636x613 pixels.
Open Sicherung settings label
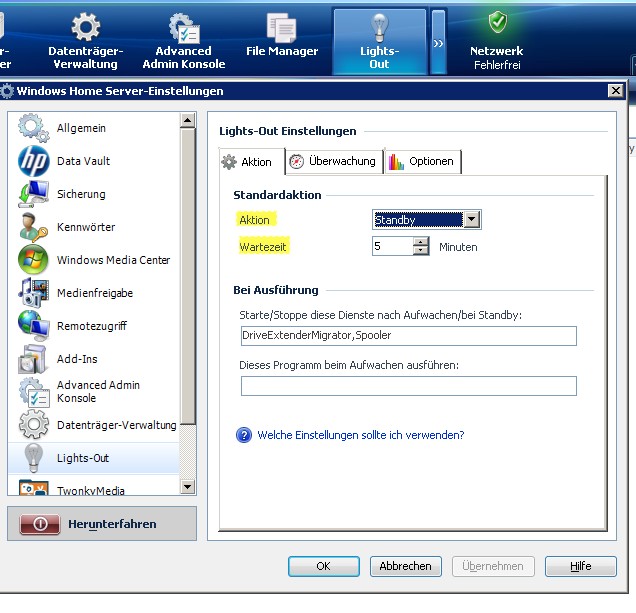[81, 194]
